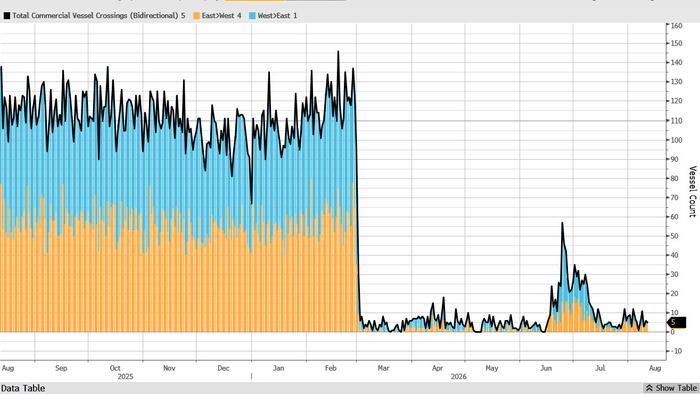Click the 'May' month label on the x-axis
Viewport: 700px width, 394px height.
(492, 368)
